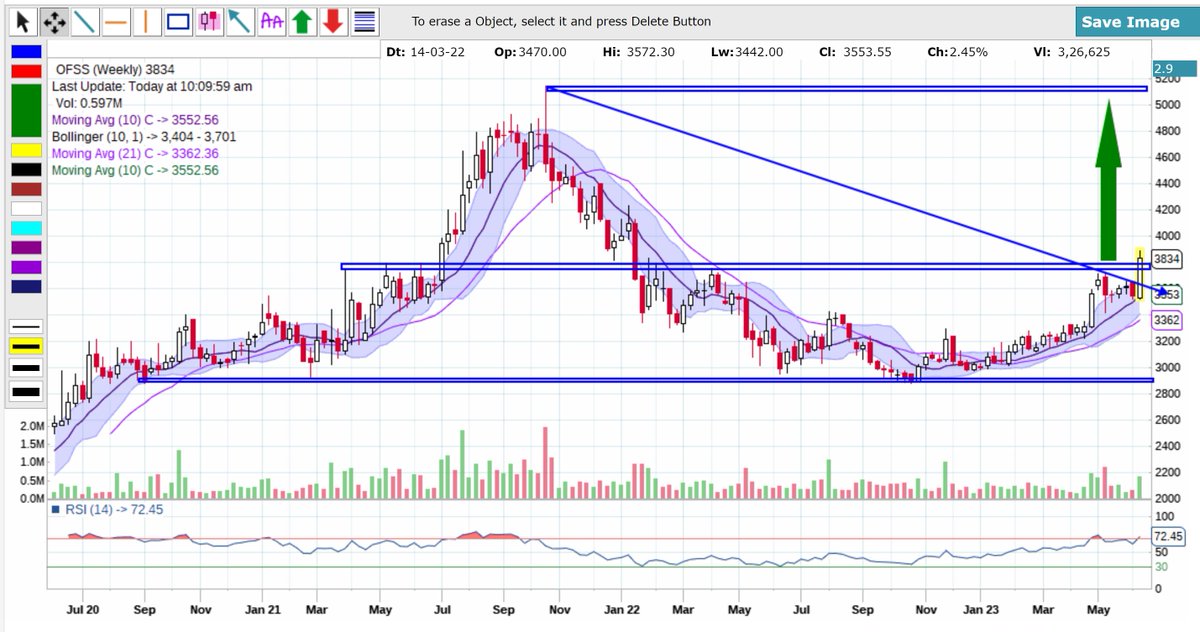This screenshot has height=632, width=1200.
Task: Select the trendline drawing tool
Action: pos(85,21)
